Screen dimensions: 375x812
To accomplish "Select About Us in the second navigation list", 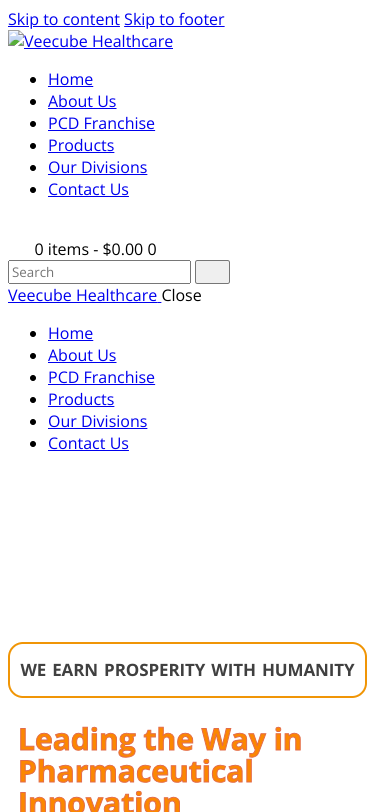I will pyautogui.click(x=82, y=355).
